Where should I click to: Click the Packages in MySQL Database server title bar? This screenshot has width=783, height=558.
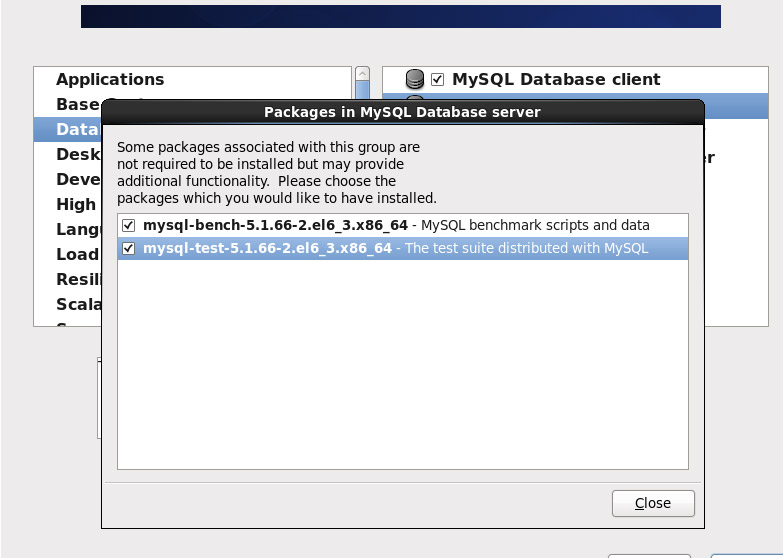[402, 112]
